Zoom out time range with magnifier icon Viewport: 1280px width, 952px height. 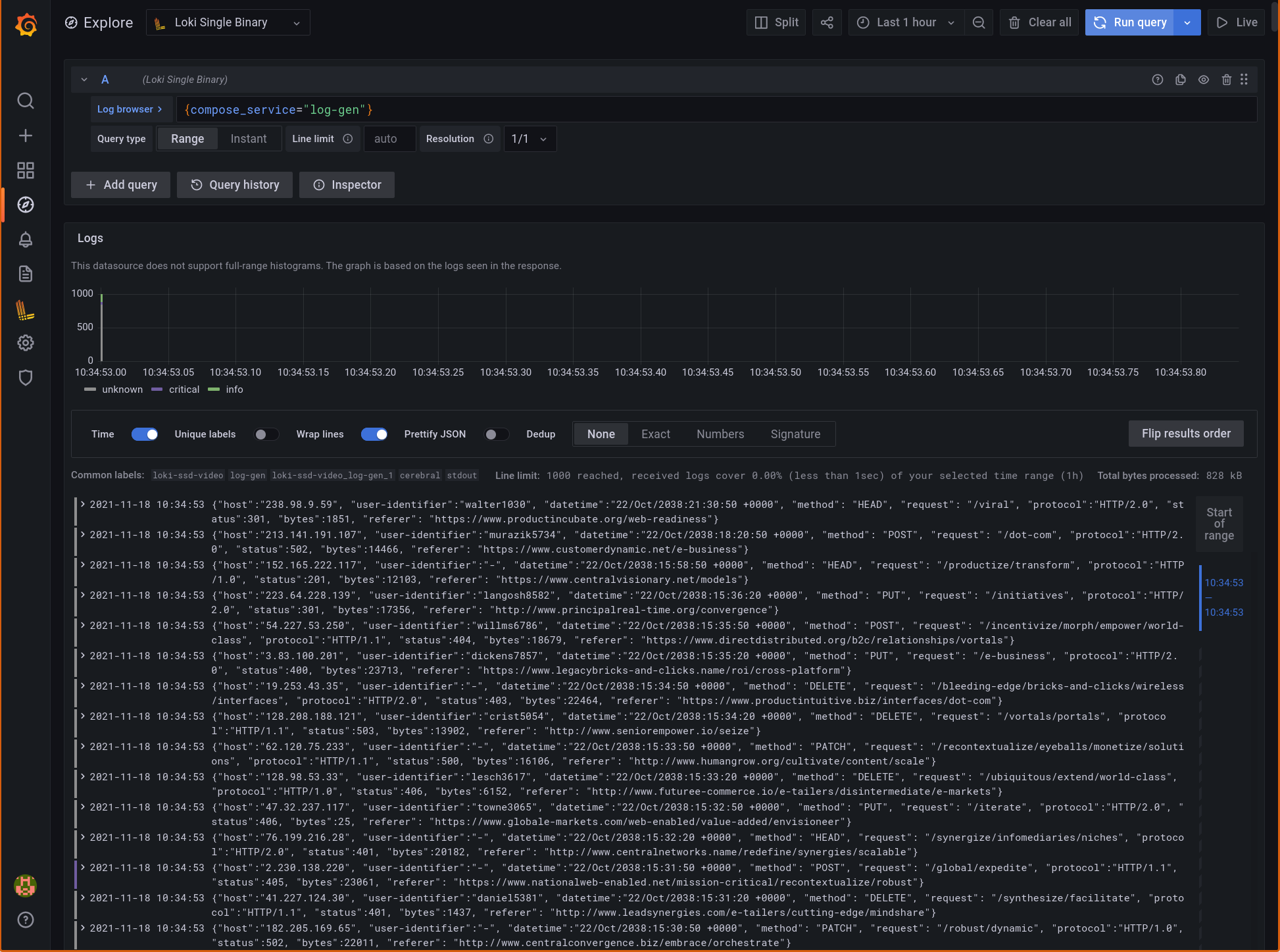click(979, 22)
